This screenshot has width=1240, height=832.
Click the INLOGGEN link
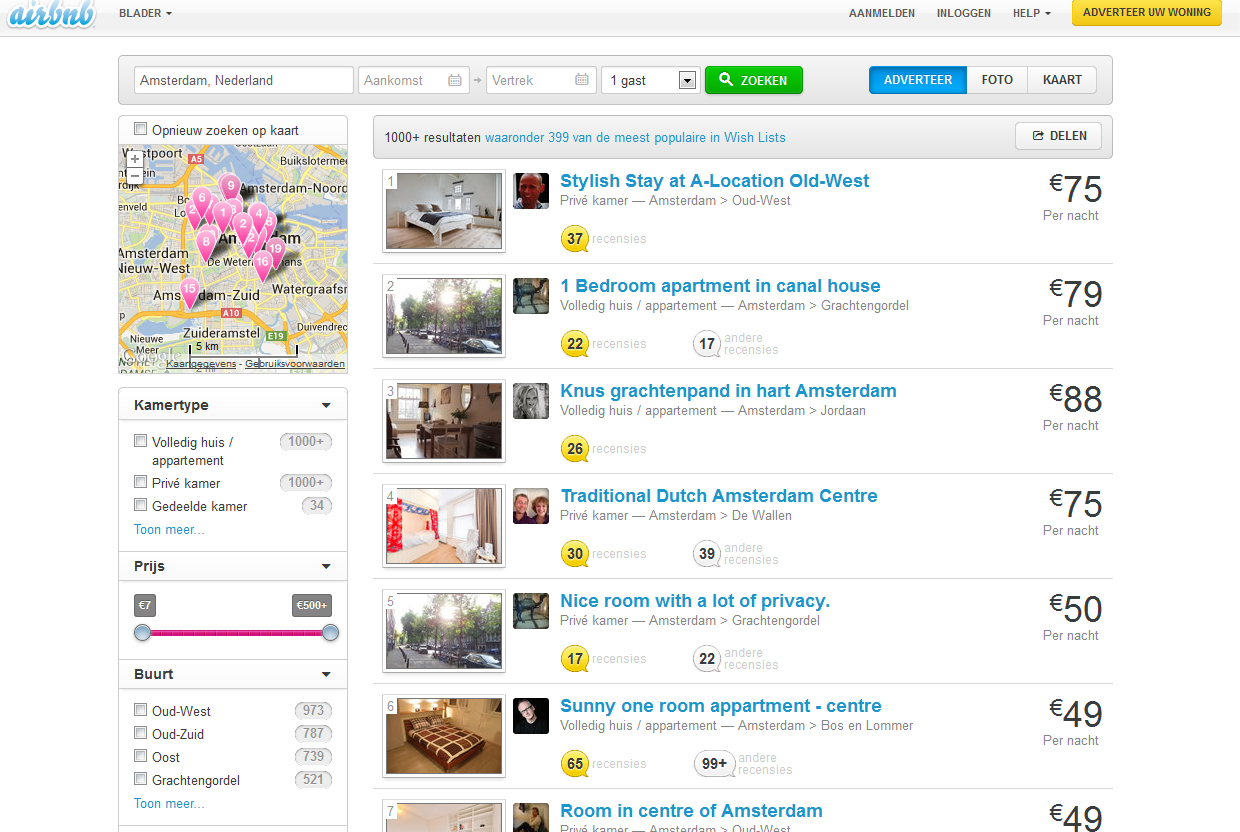[x=963, y=13]
